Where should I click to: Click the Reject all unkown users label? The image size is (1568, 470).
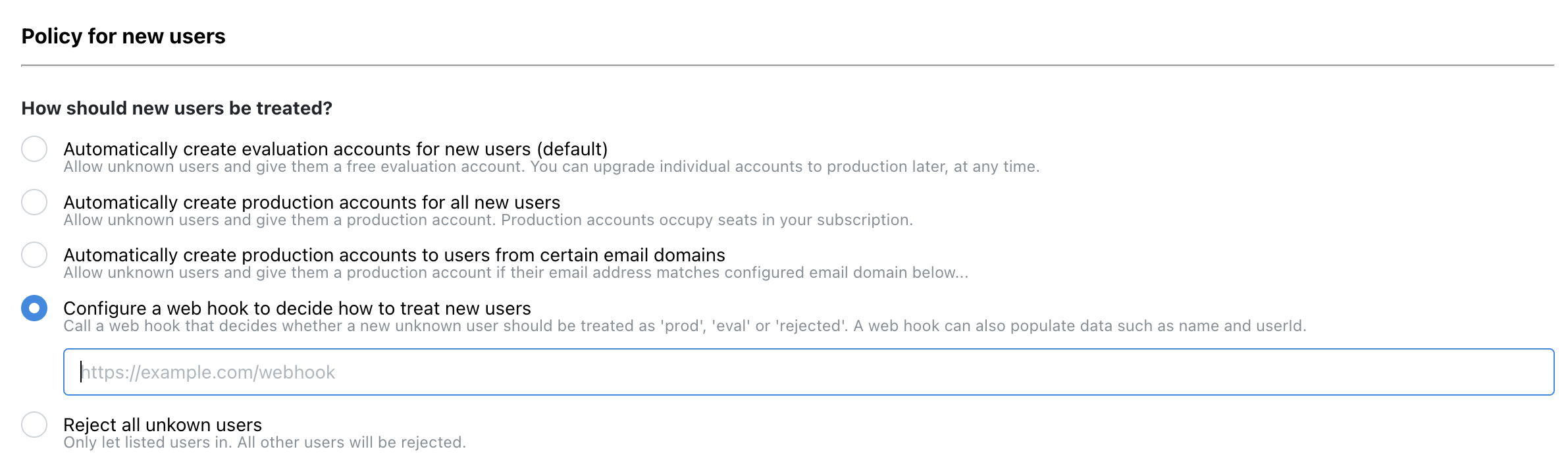point(162,425)
